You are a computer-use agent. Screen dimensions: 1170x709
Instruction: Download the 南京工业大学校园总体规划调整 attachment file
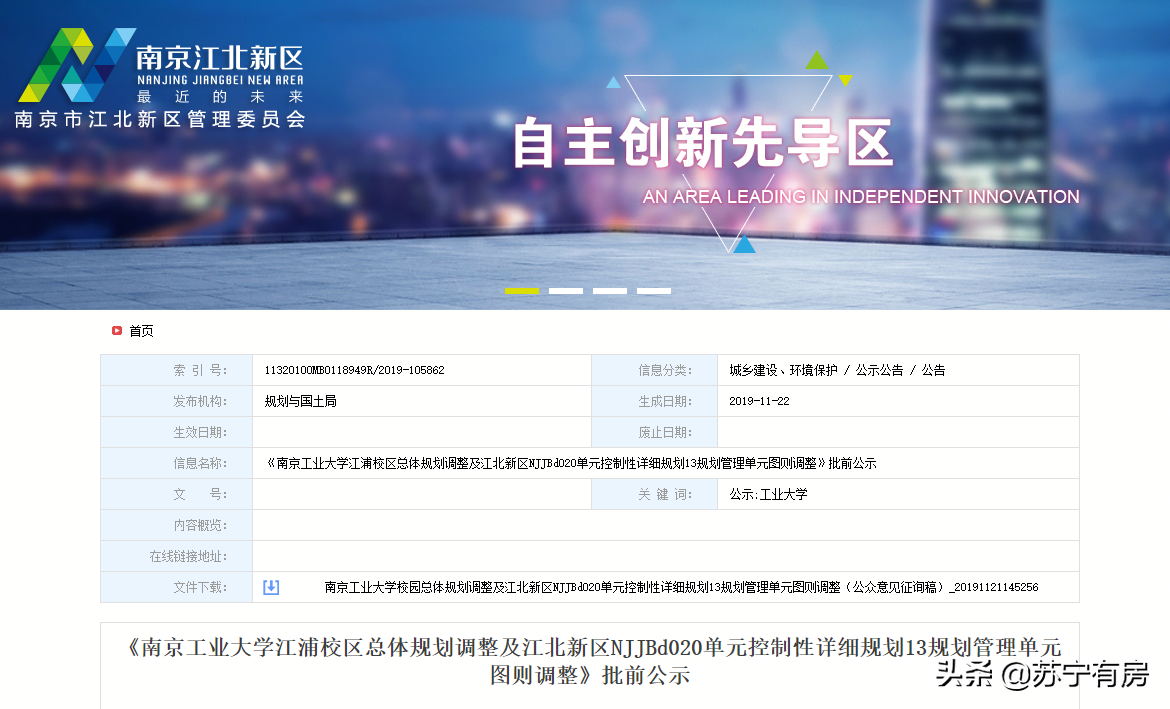681,587
